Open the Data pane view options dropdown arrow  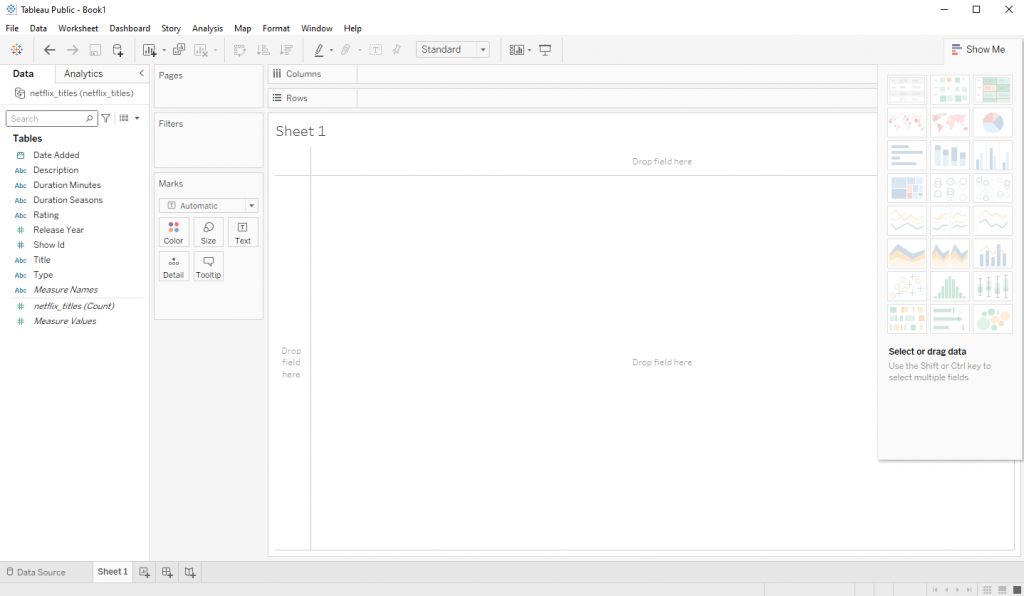click(x=137, y=118)
